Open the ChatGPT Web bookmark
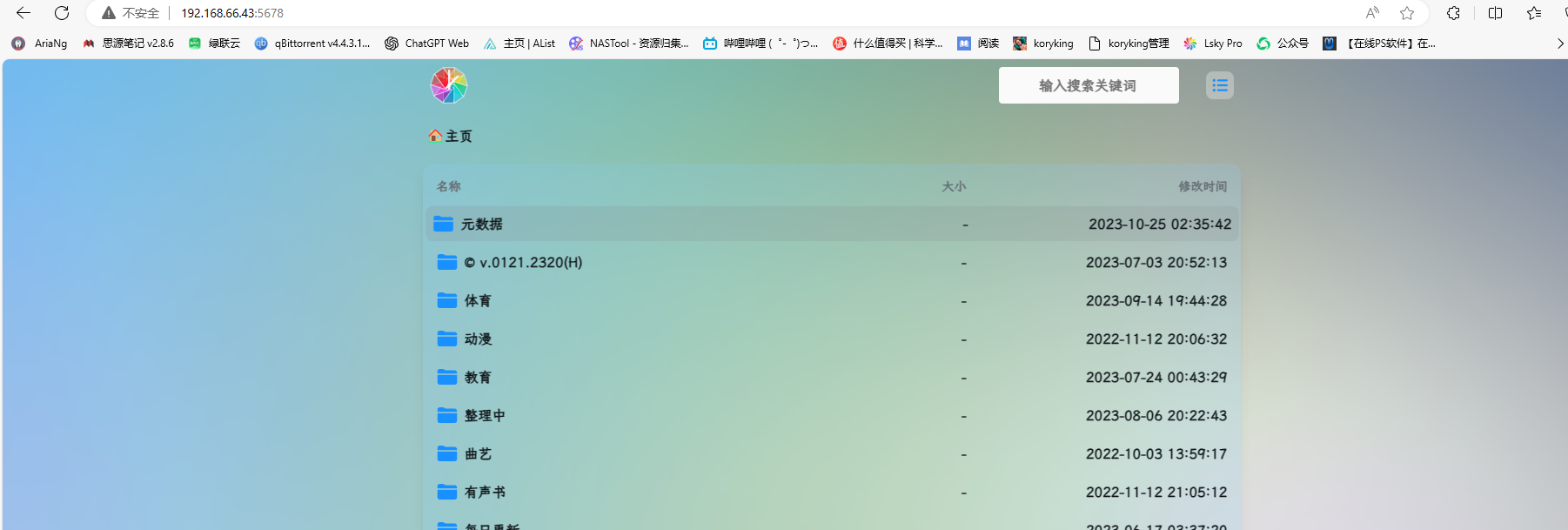This screenshot has width=1568, height=530. click(x=426, y=44)
